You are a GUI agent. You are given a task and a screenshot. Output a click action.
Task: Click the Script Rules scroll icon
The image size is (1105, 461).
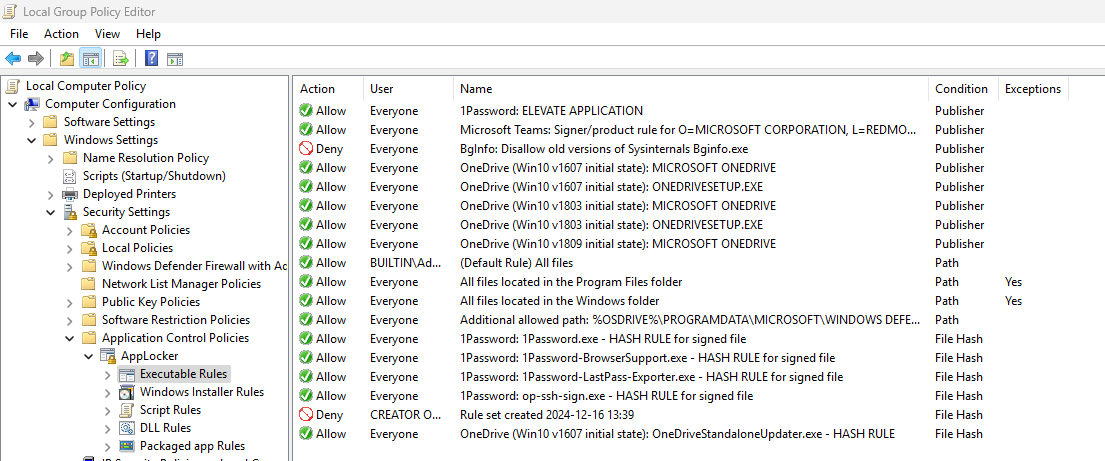click(127, 410)
